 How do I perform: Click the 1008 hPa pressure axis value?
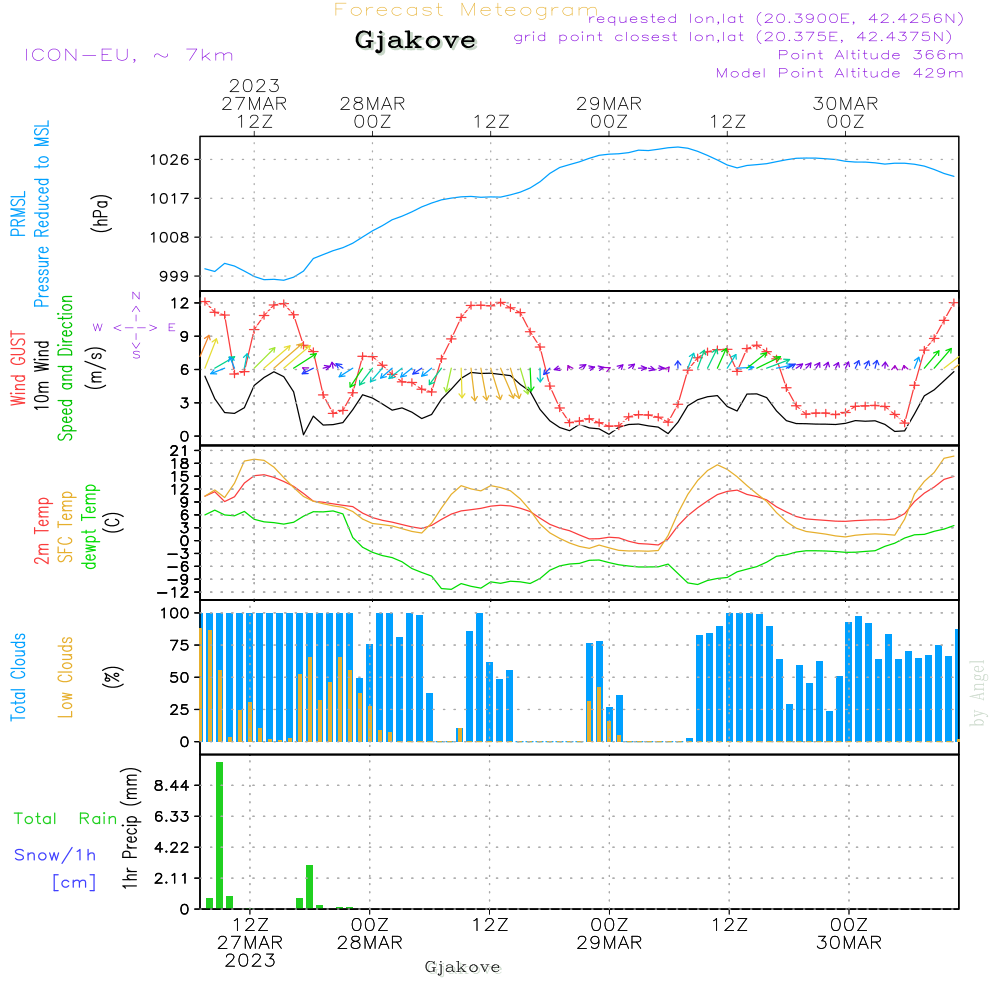click(170, 237)
